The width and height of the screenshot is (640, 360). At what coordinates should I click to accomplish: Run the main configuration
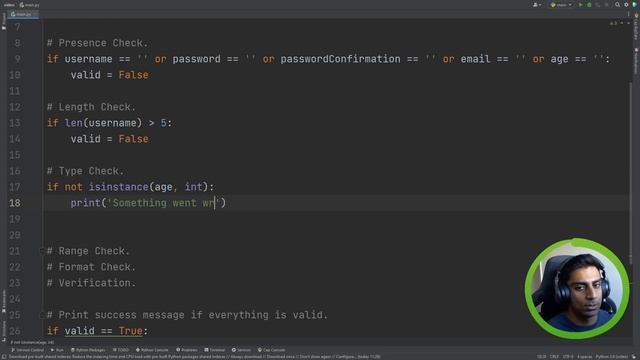(580, 5)
